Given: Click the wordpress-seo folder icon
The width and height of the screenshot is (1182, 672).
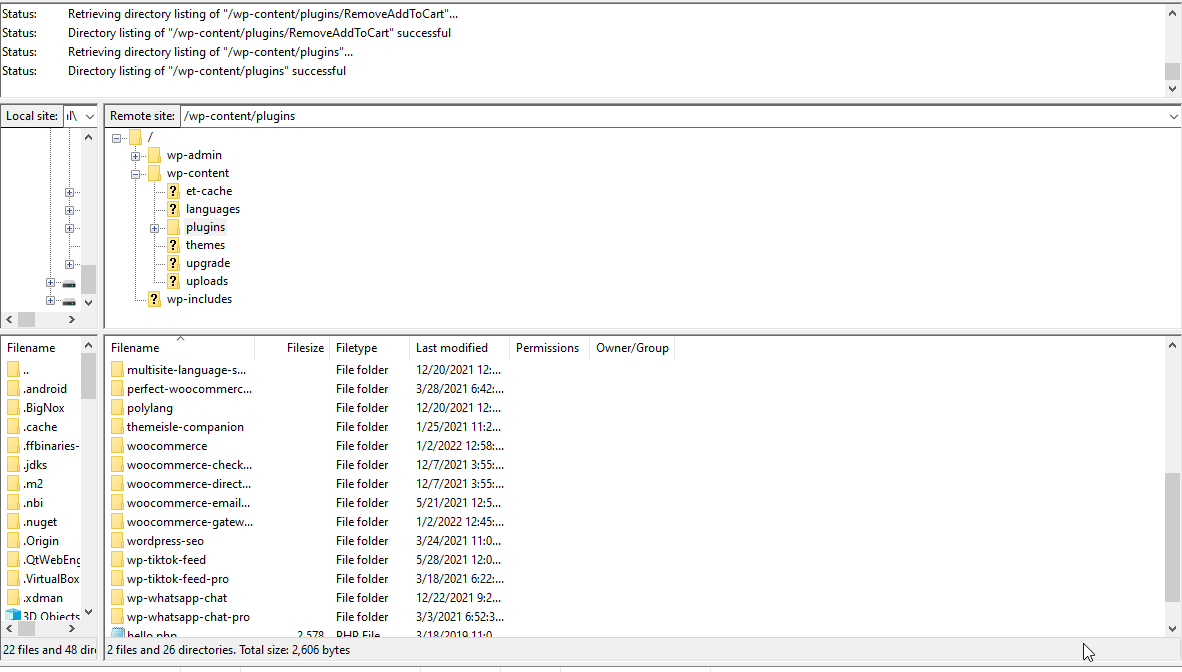Looking at the screenshot, I should pyautogui.click(x=117, y=541).
